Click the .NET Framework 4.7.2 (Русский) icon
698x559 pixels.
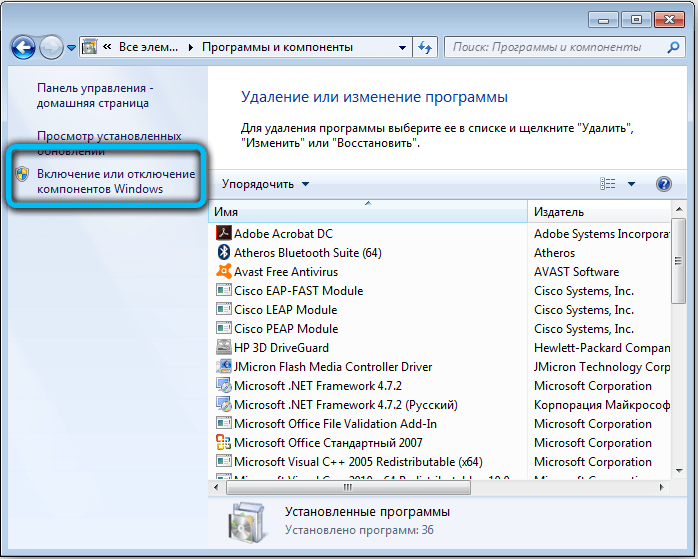(x=223, y=405)
